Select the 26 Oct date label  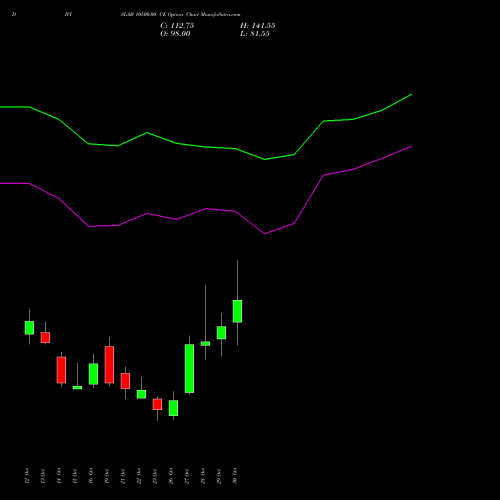point(171,476)
